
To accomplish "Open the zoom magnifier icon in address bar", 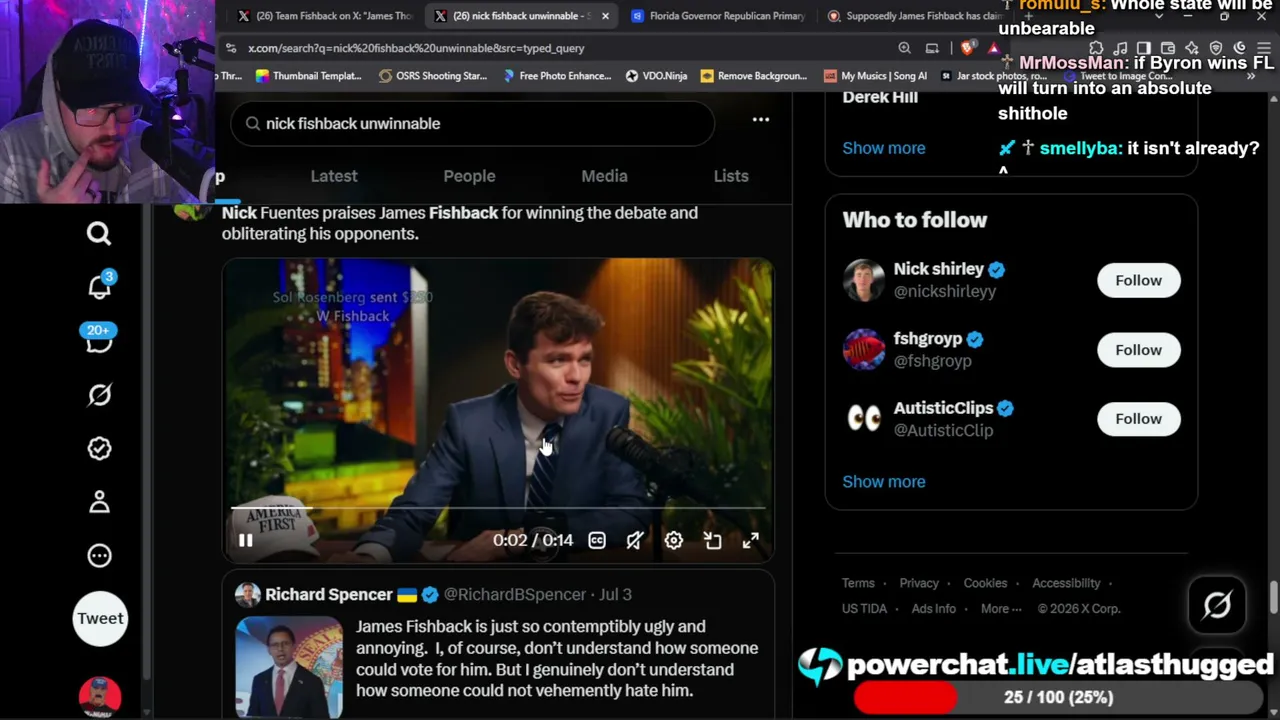I will click(904, 48).
